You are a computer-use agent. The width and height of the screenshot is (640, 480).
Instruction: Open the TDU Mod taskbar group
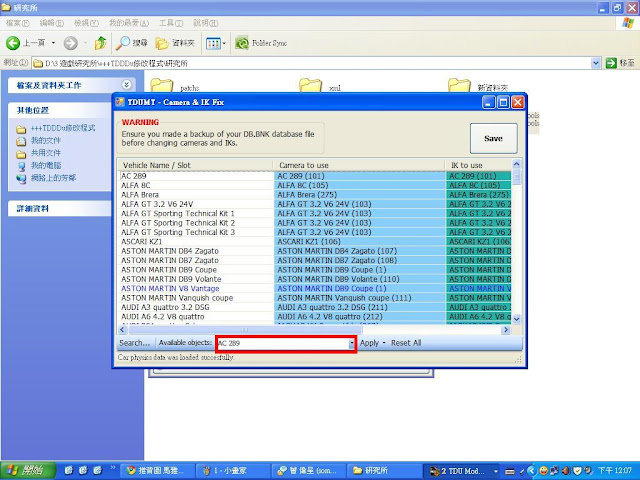[462, 471]
